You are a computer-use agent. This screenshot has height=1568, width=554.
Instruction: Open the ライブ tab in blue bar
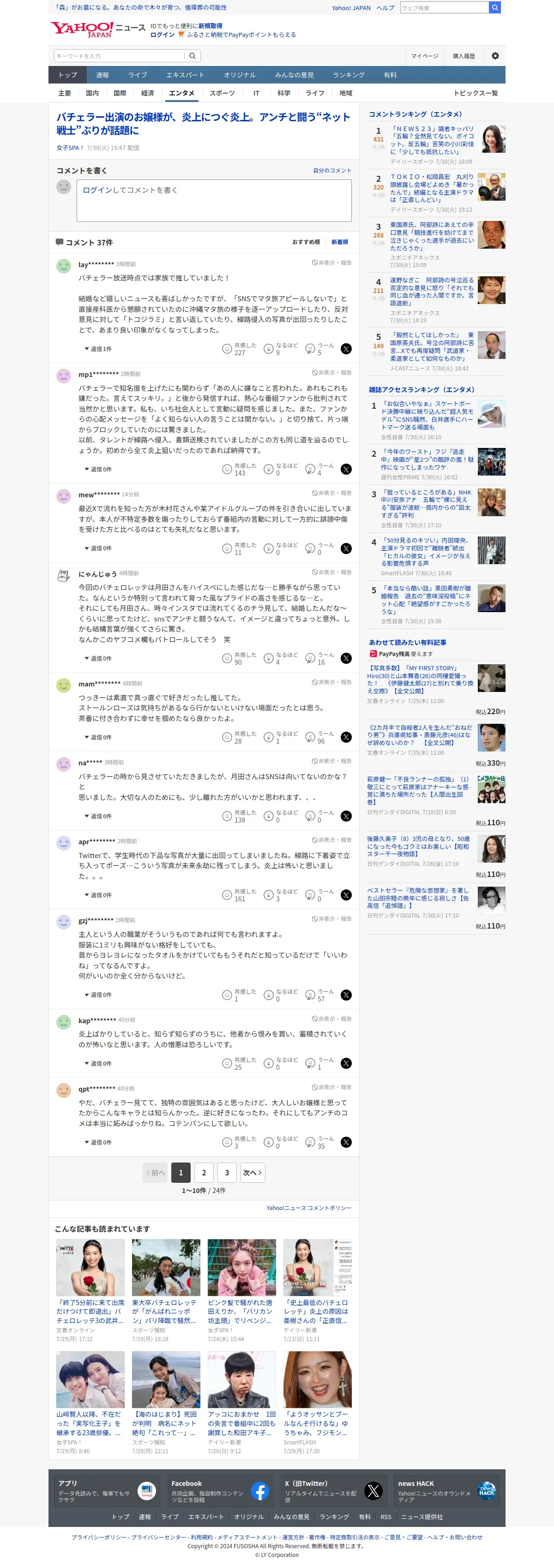[x=137, y=75]
